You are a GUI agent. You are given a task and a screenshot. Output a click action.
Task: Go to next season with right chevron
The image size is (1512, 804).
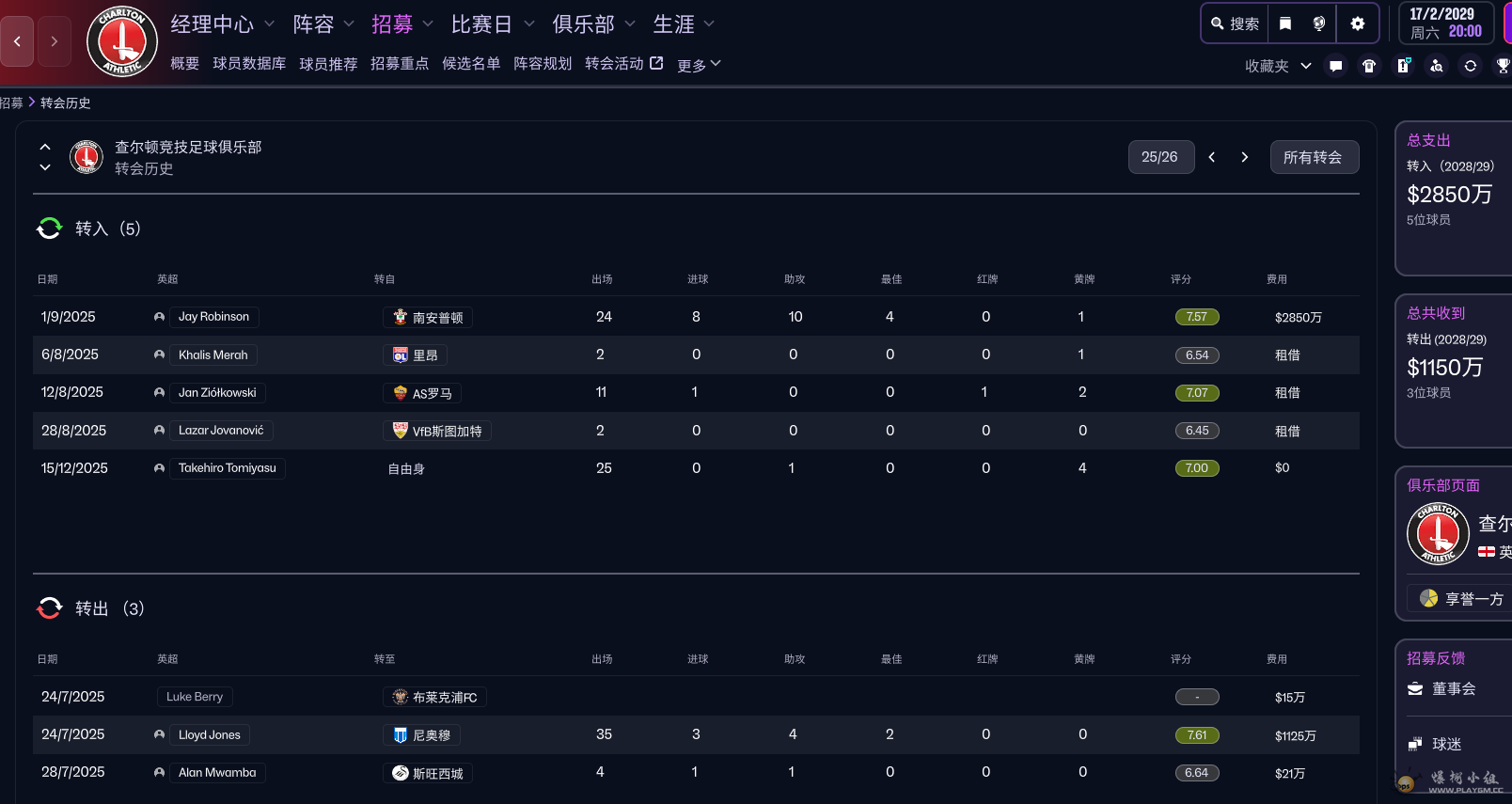1245,157
